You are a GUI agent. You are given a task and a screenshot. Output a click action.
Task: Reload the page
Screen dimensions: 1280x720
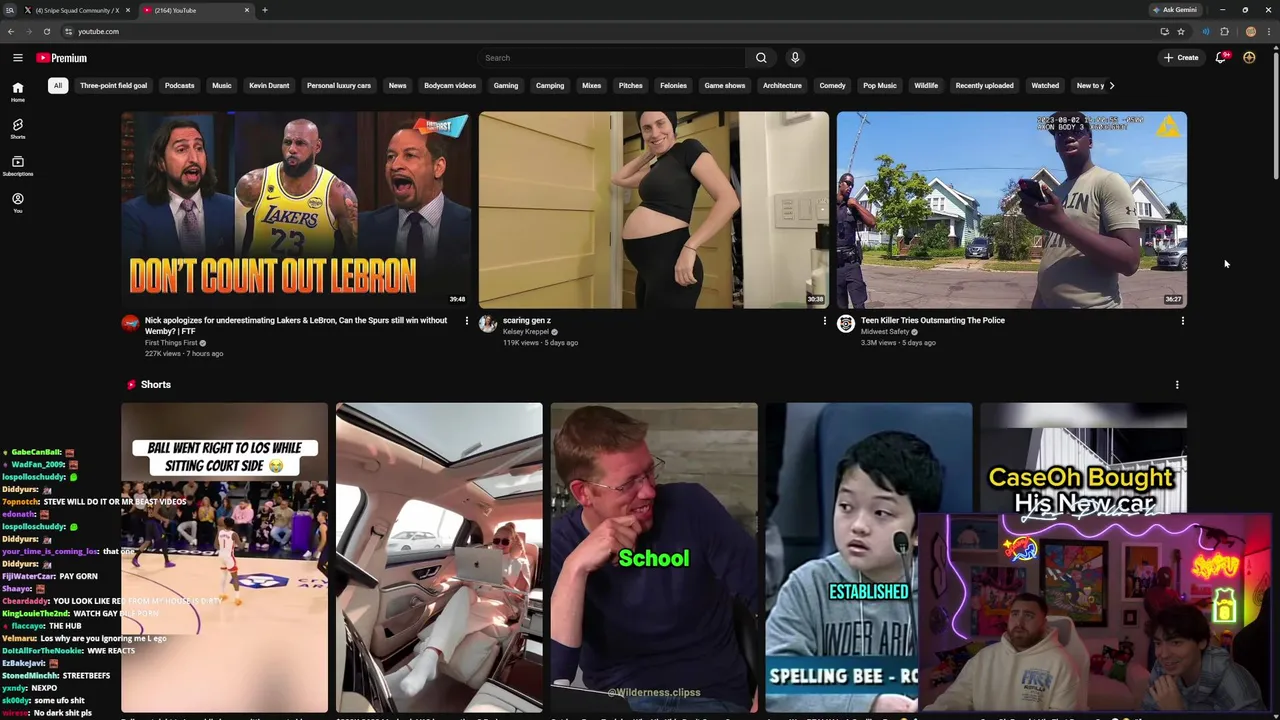click(46, 32)
